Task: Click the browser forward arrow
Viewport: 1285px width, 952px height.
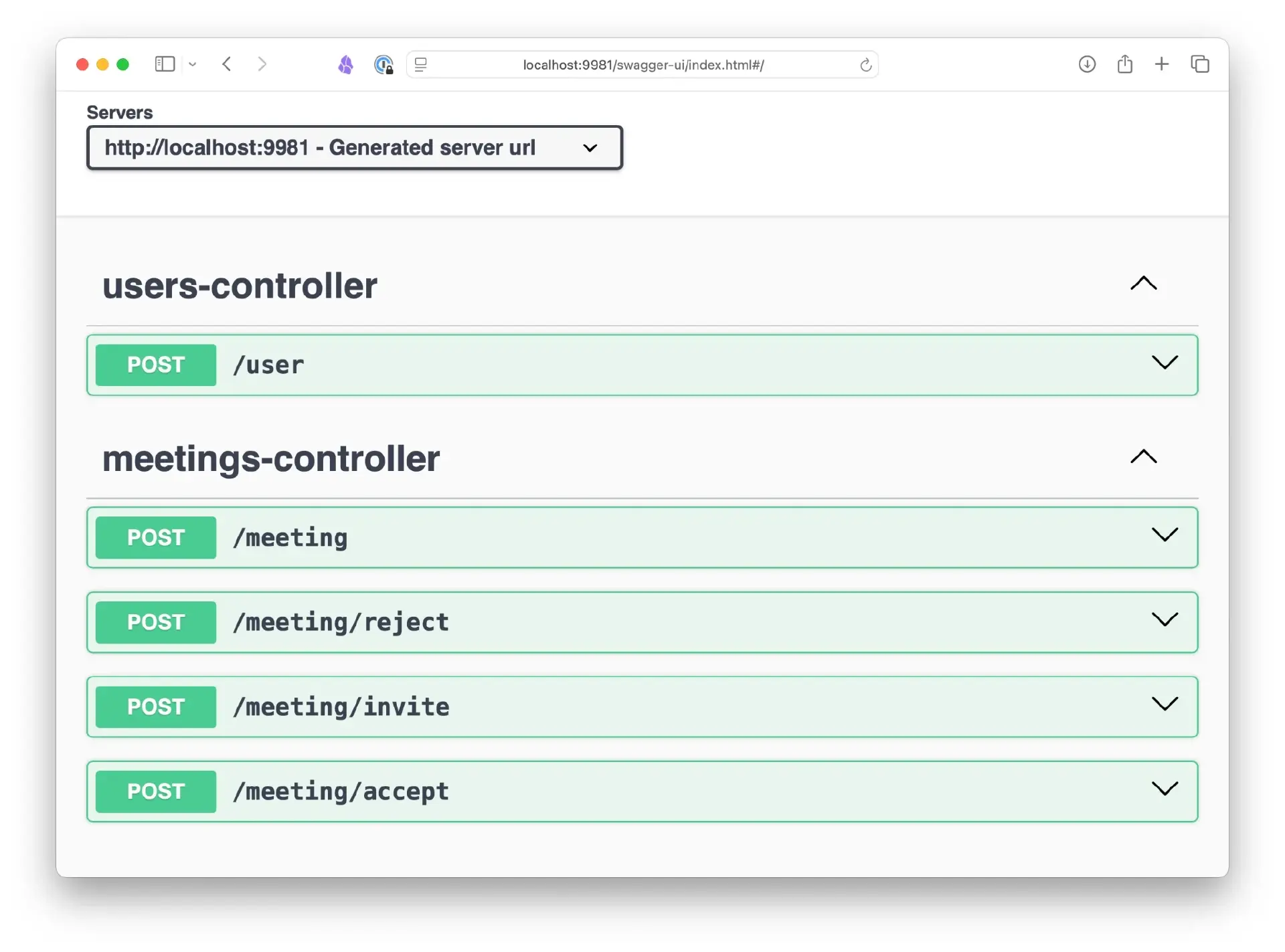Action: click(262, 64)
